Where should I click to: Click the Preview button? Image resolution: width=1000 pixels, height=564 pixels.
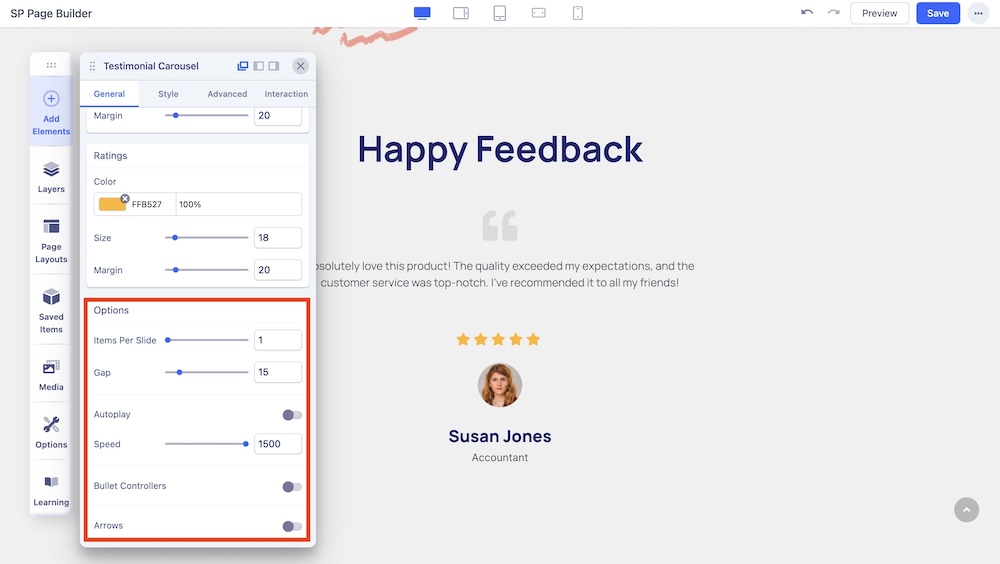[879, 13]
